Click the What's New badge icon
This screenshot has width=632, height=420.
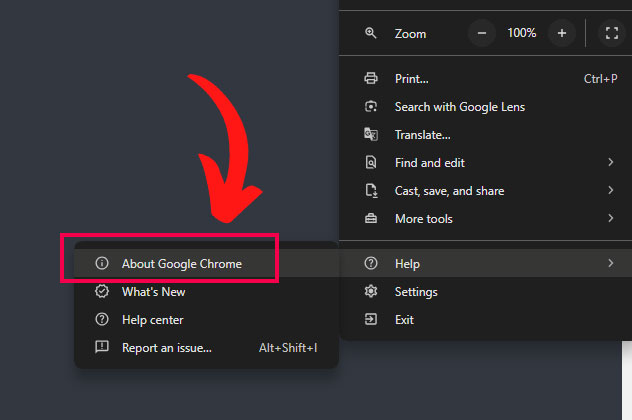click(102, 291)
